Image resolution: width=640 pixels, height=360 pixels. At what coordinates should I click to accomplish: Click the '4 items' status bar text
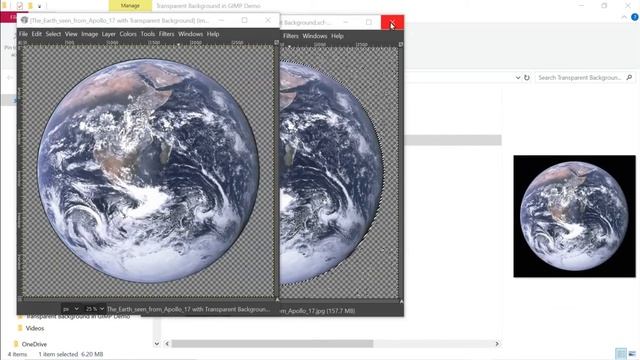(17, 354)
